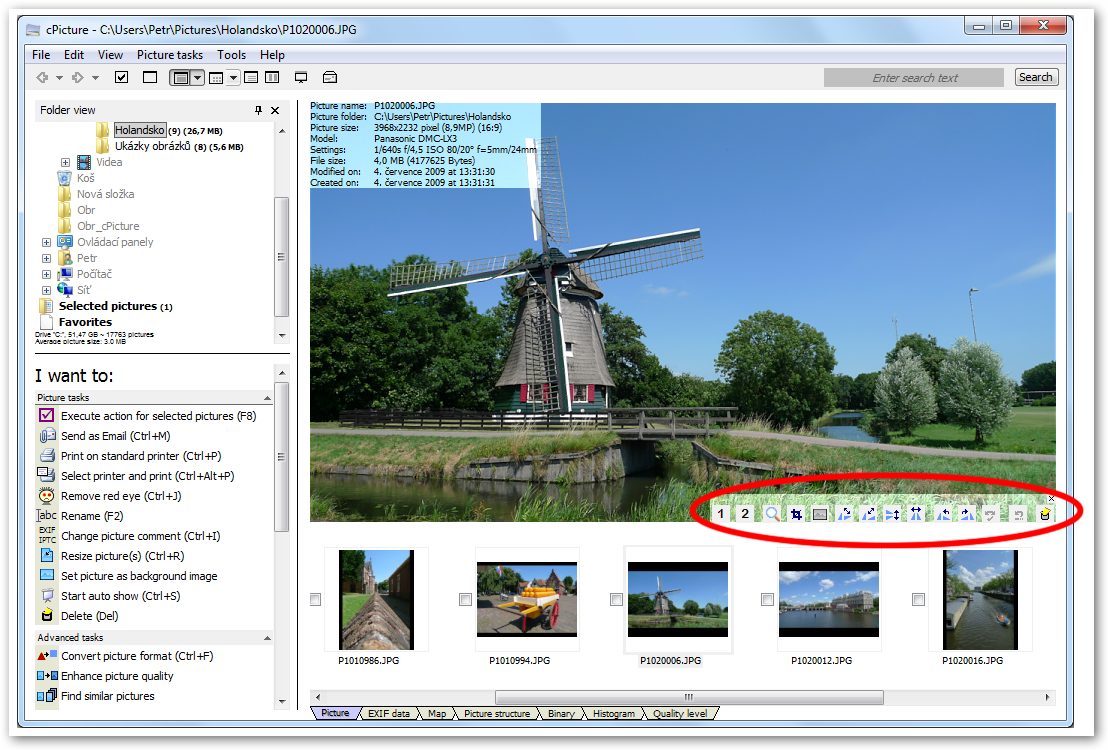The height and width of the screenshot is (750, 1108).
Task: Click 'Convert picture format (Ctrl+F)' task
Action: point(136,656)
